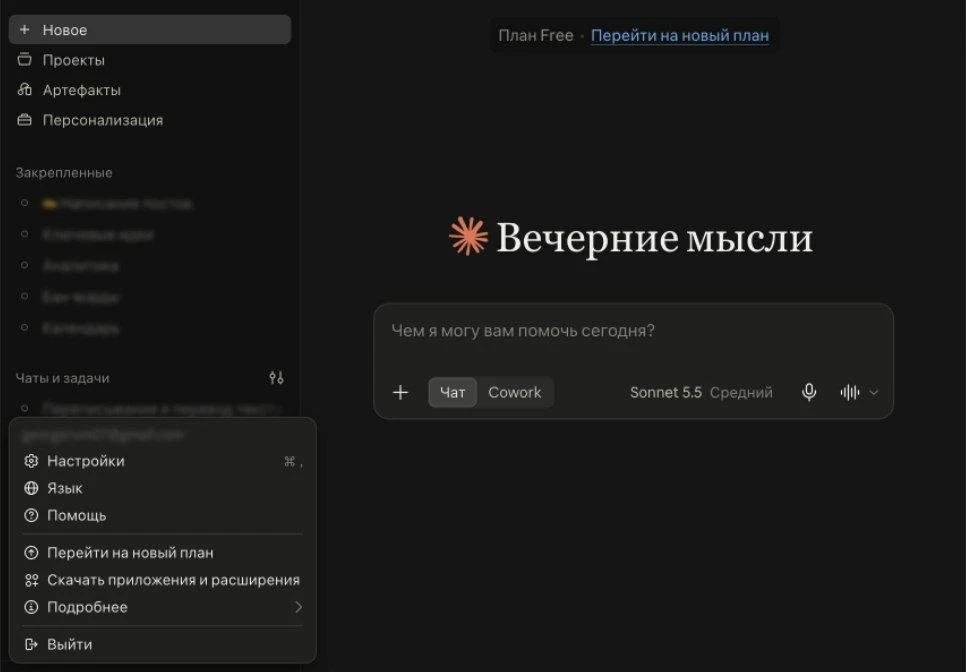Select Перейти на новый план in the account menu

(163, 553)
